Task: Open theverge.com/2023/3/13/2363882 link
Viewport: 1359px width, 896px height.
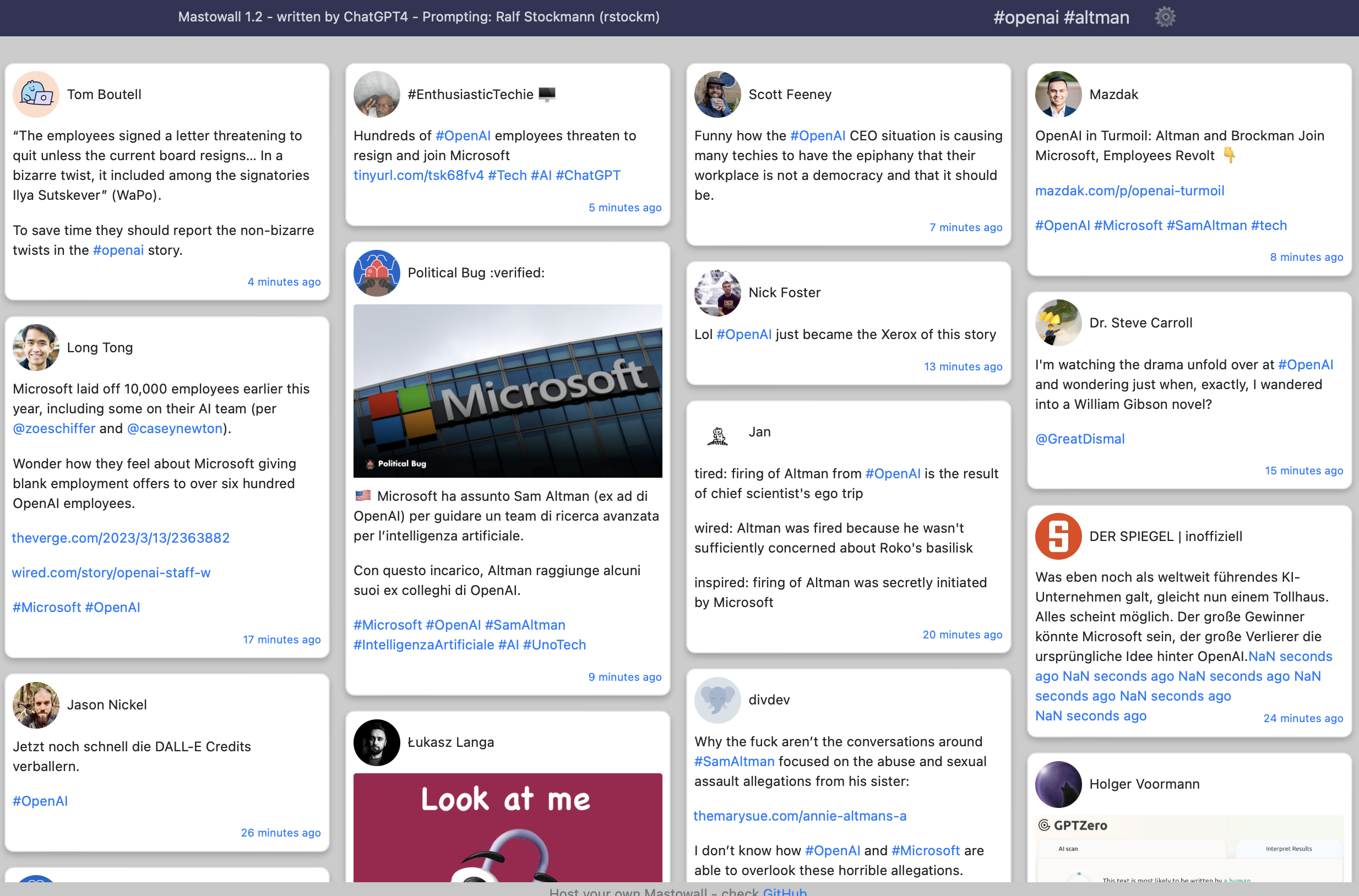Action: point(121,538)
